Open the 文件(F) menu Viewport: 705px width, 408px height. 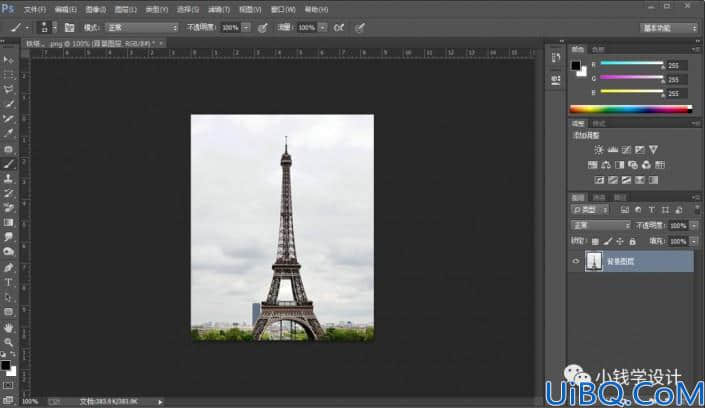tap(35, 9)
